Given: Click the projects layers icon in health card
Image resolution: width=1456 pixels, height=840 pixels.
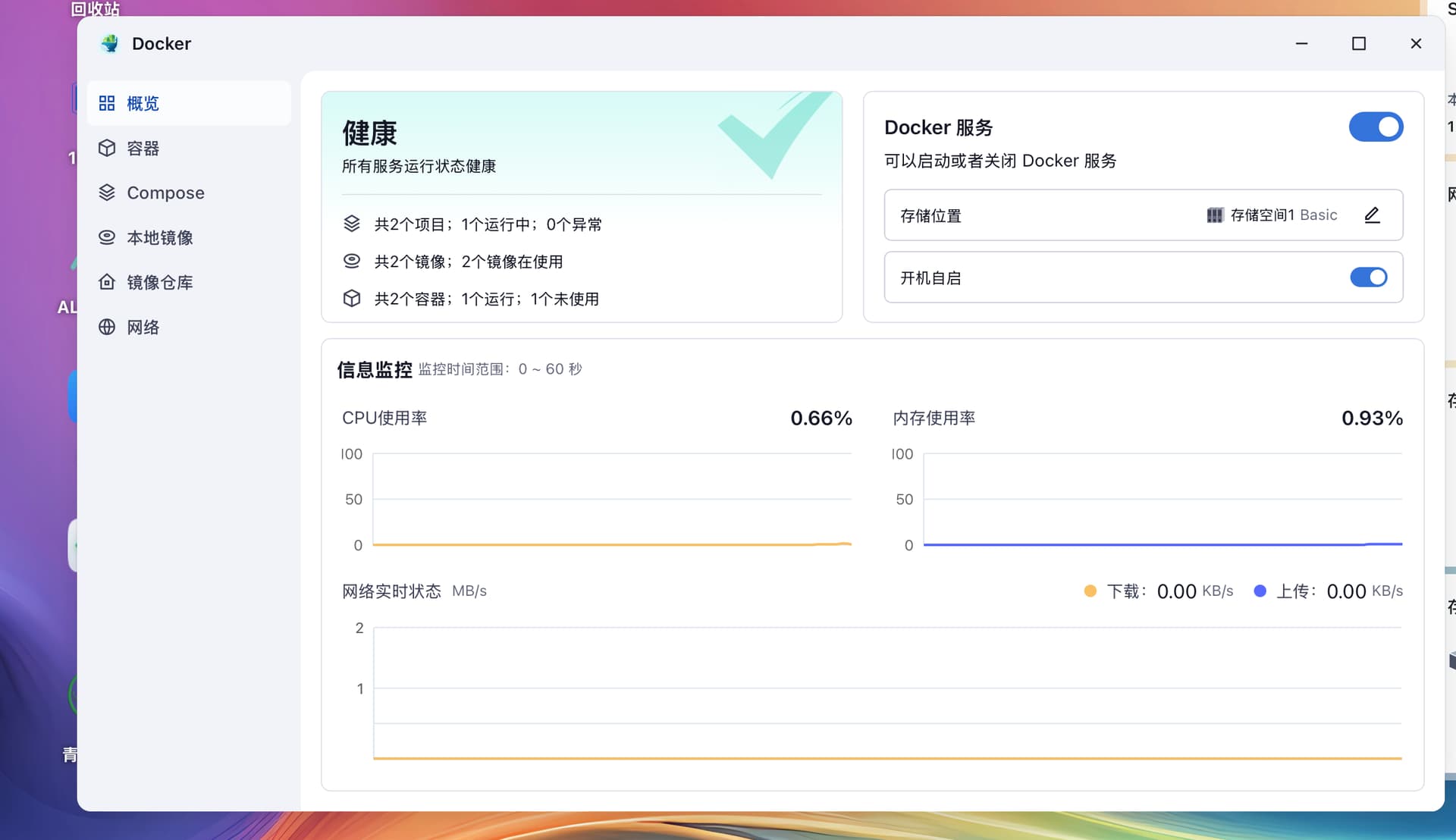Looking at the screenshot, I should [352, 224].
